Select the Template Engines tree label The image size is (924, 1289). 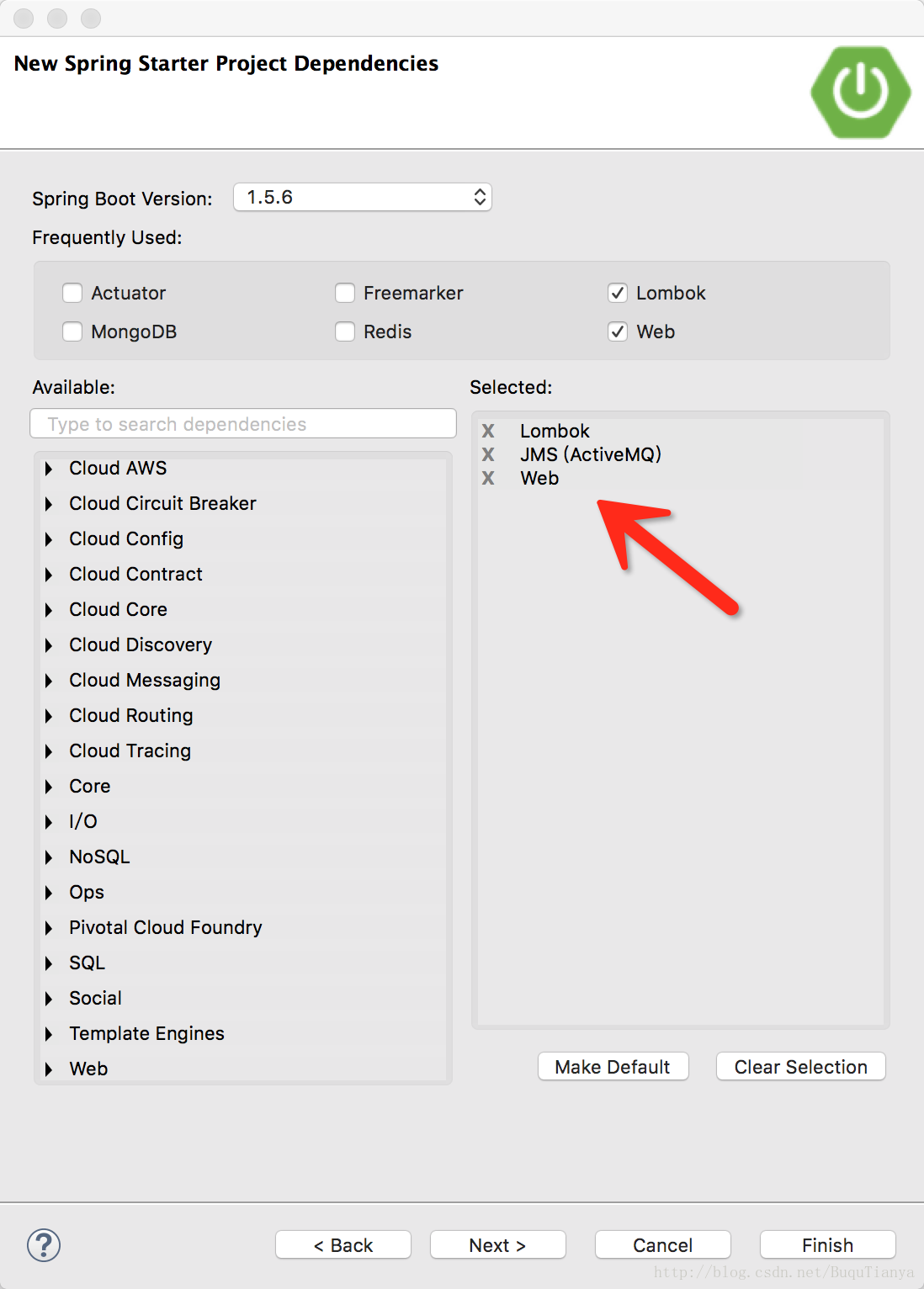[x=146, y=1034]
